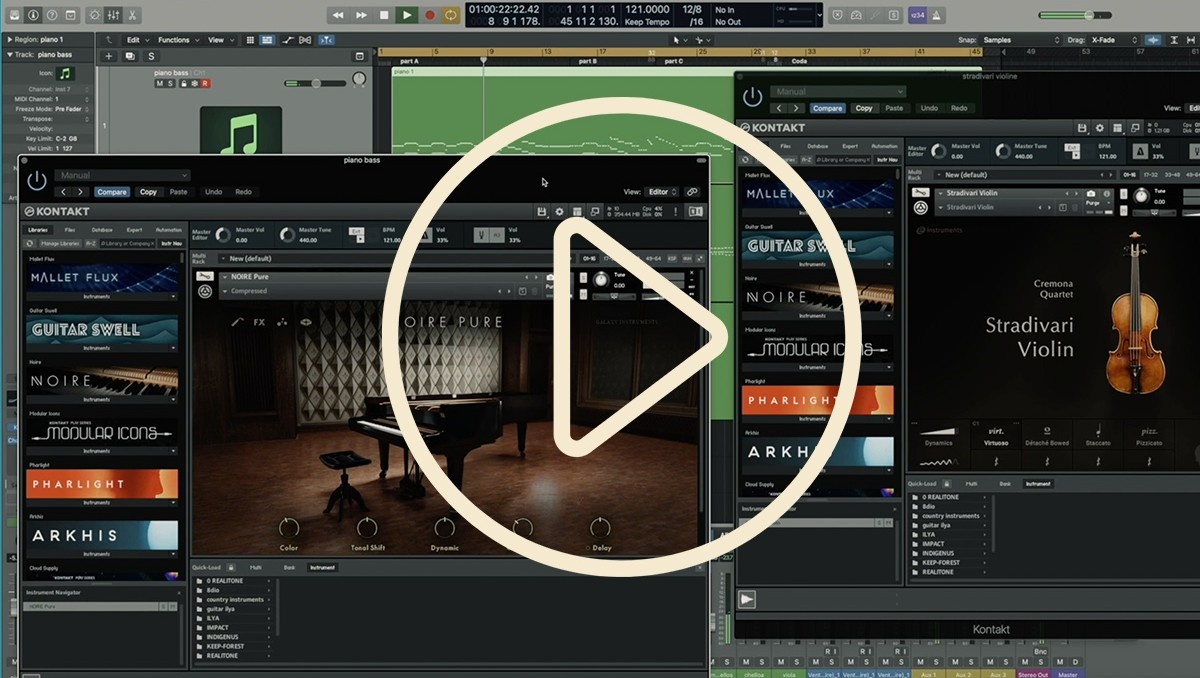Viewport: 1200px width, 678px height.
Task: Click Kontakt save disk icon in piano bass window
Action: 542,212
